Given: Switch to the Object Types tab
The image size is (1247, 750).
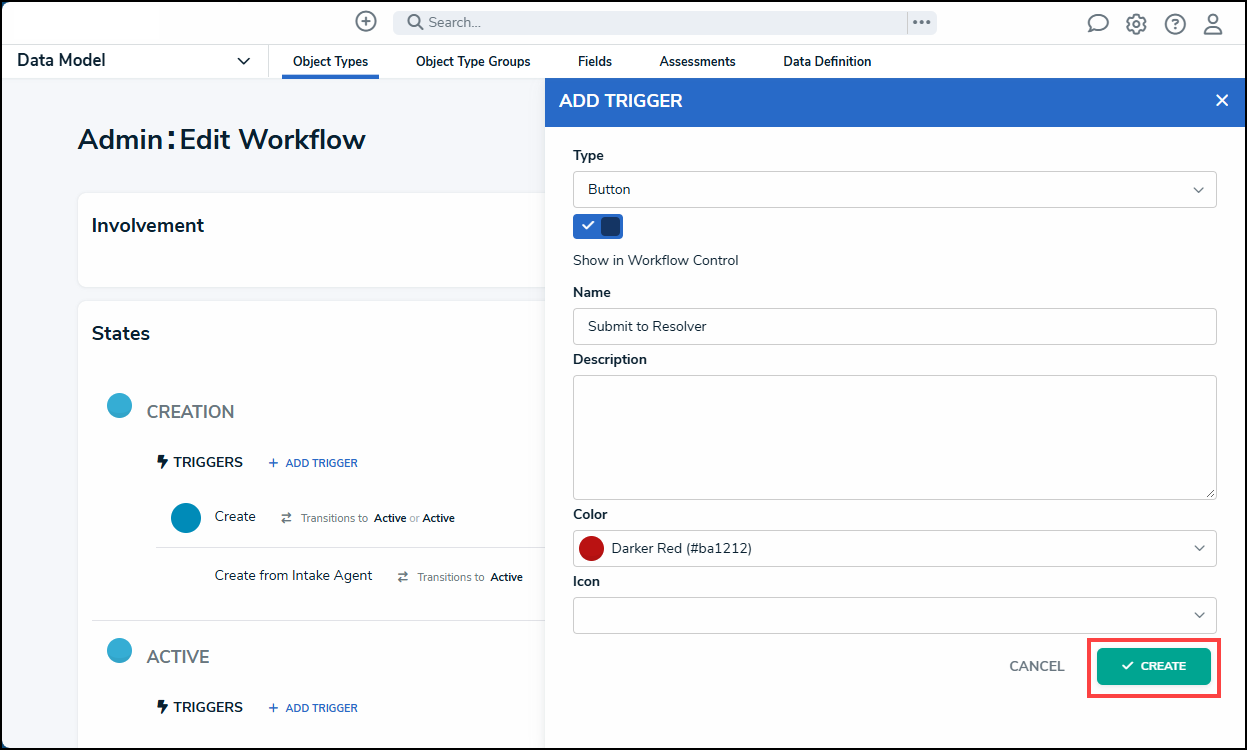Looking at the screenshot, I should 331,61.
